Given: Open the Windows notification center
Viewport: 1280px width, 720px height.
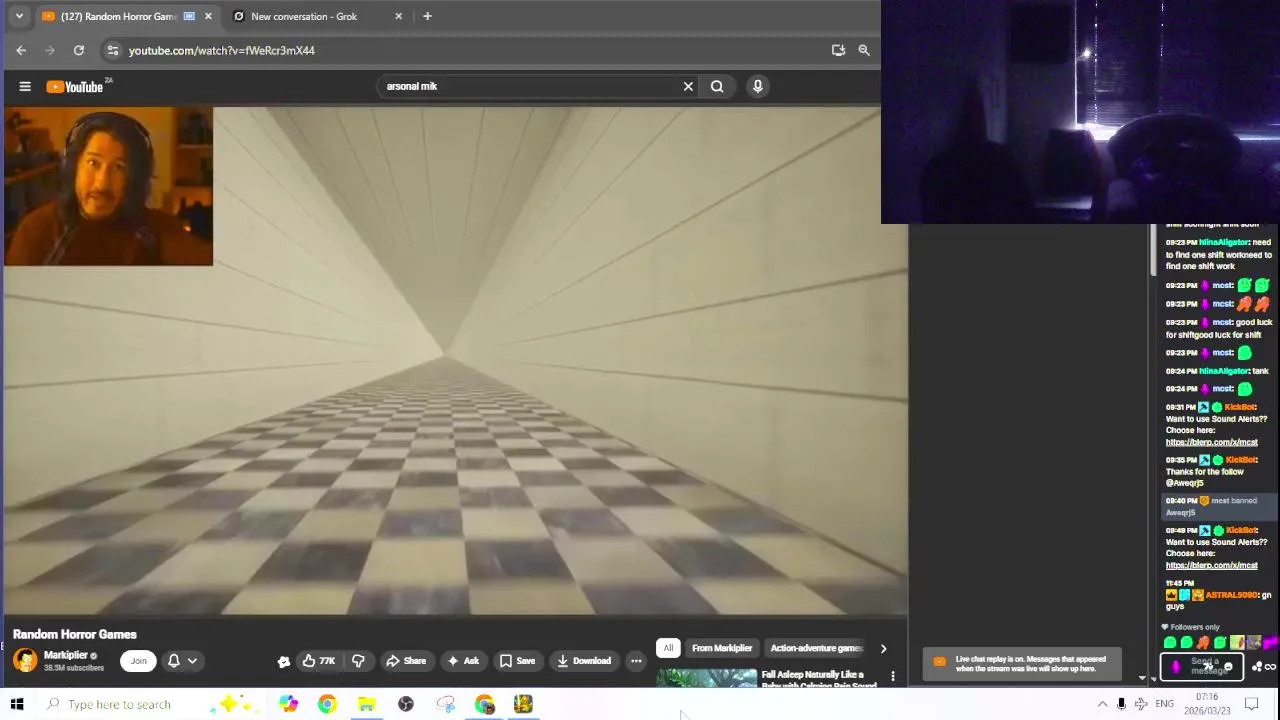Looking at the screenshot, I should (1251, 704).
